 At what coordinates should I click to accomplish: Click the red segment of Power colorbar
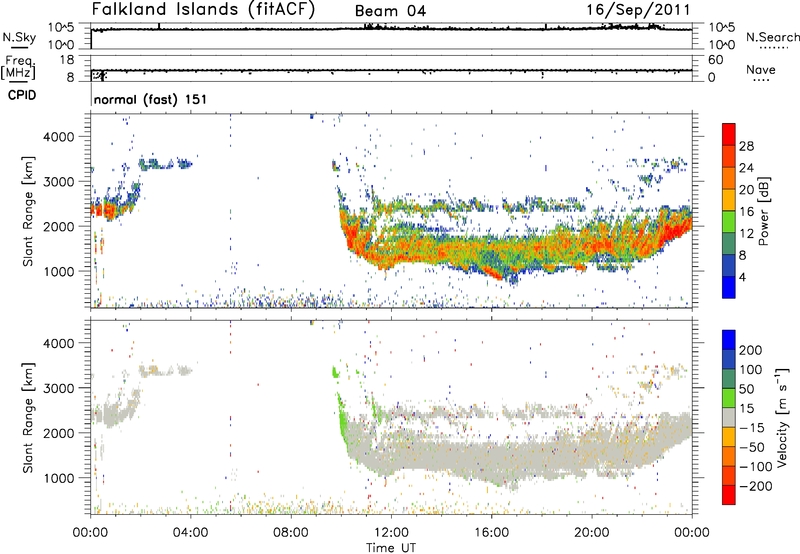pyautogui.click(x=729, y=134)
